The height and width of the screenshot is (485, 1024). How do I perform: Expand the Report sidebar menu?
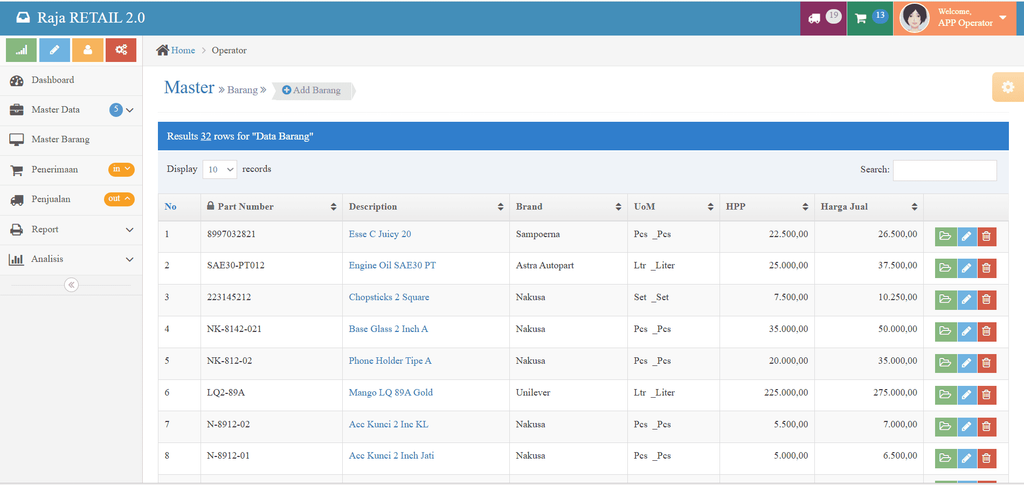click(71, 230)
